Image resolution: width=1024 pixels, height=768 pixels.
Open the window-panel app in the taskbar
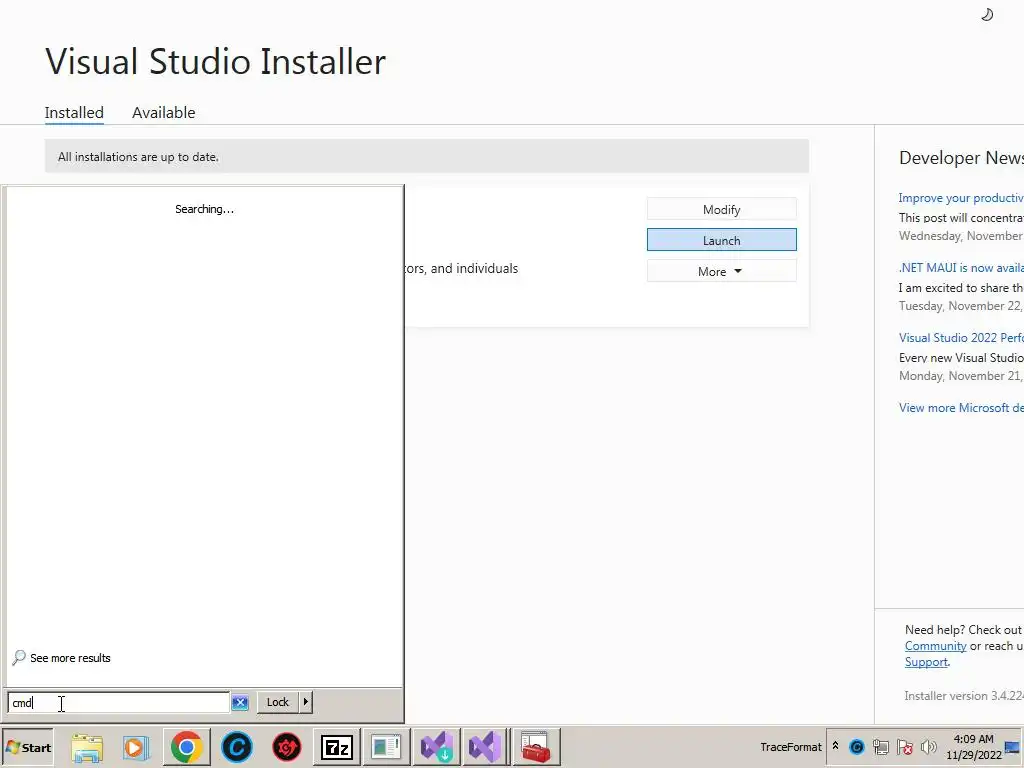tap(386, 747)
